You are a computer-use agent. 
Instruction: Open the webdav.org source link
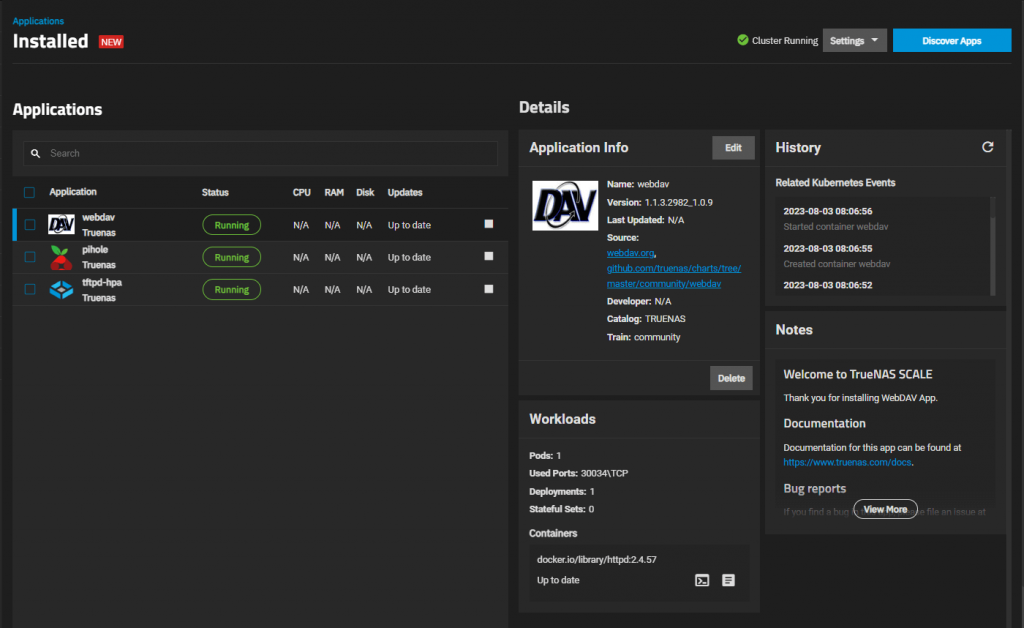point(630,253)
